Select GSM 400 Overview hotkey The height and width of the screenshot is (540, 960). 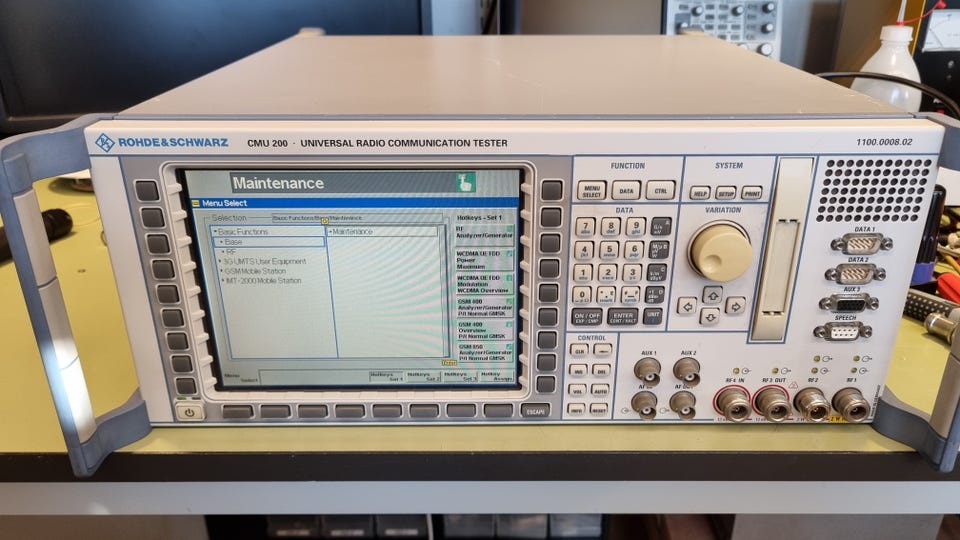tap(484, 331)
